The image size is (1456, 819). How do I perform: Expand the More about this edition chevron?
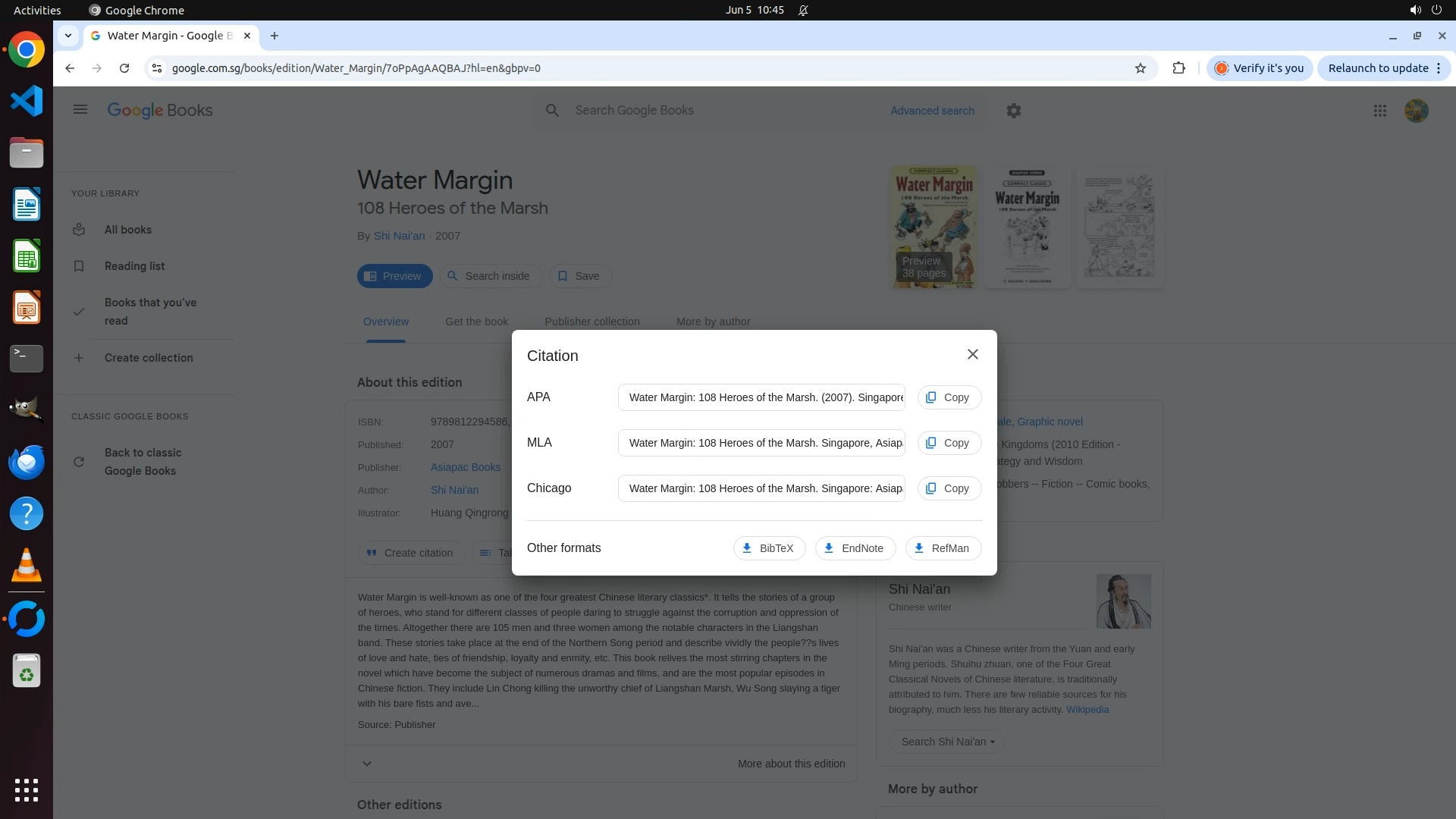[x=367, y=764]
